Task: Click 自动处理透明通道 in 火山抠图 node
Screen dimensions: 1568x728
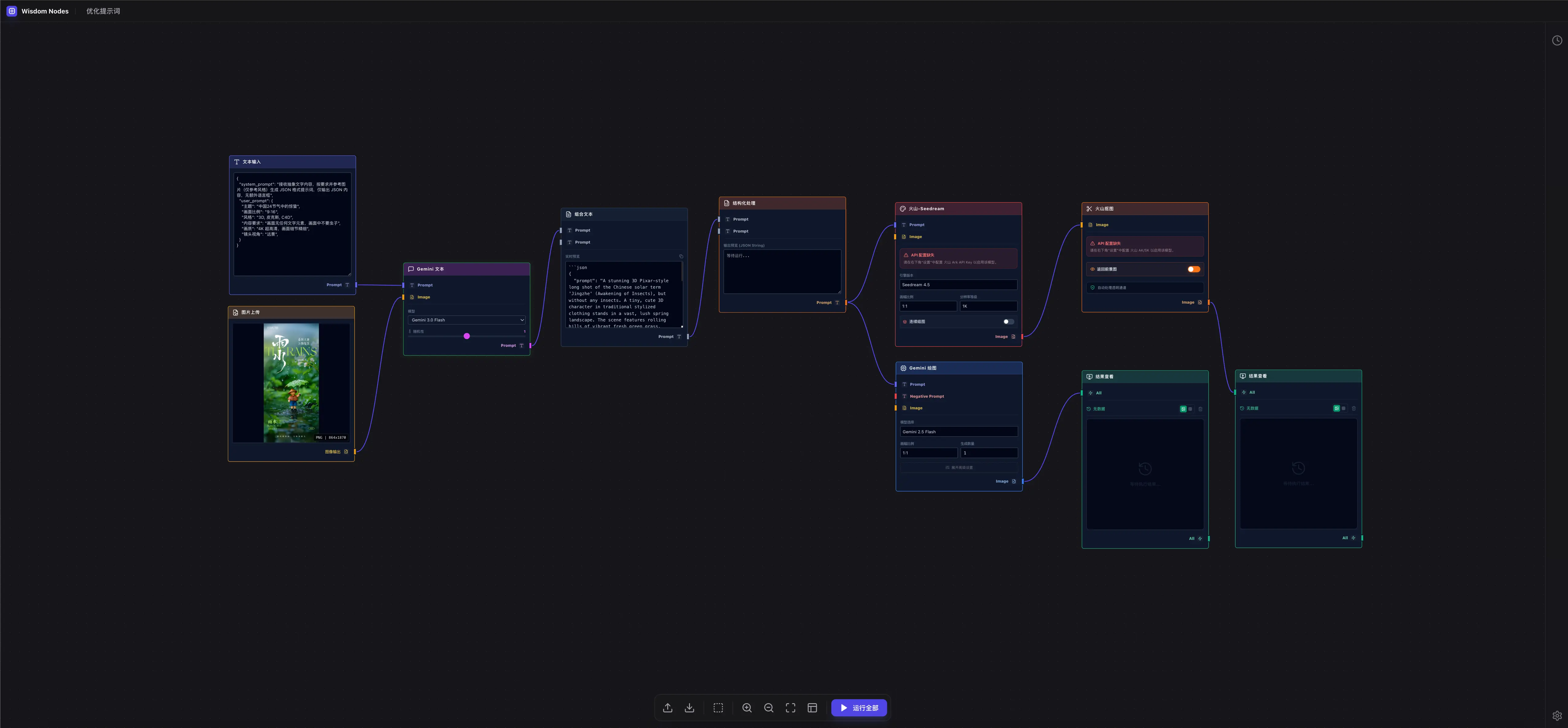Action: 1144,287
